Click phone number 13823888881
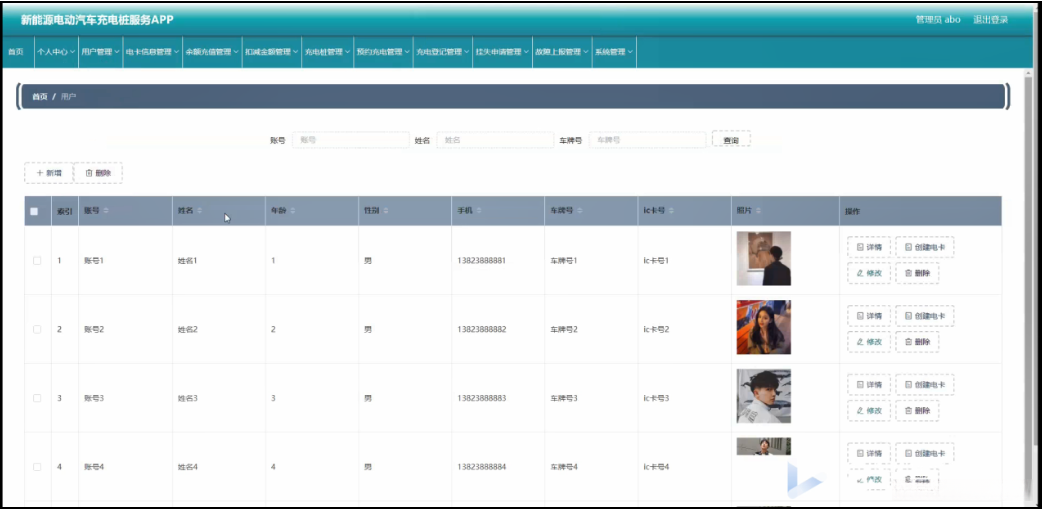Screen dimensions: 1046x510 (482, 261)
